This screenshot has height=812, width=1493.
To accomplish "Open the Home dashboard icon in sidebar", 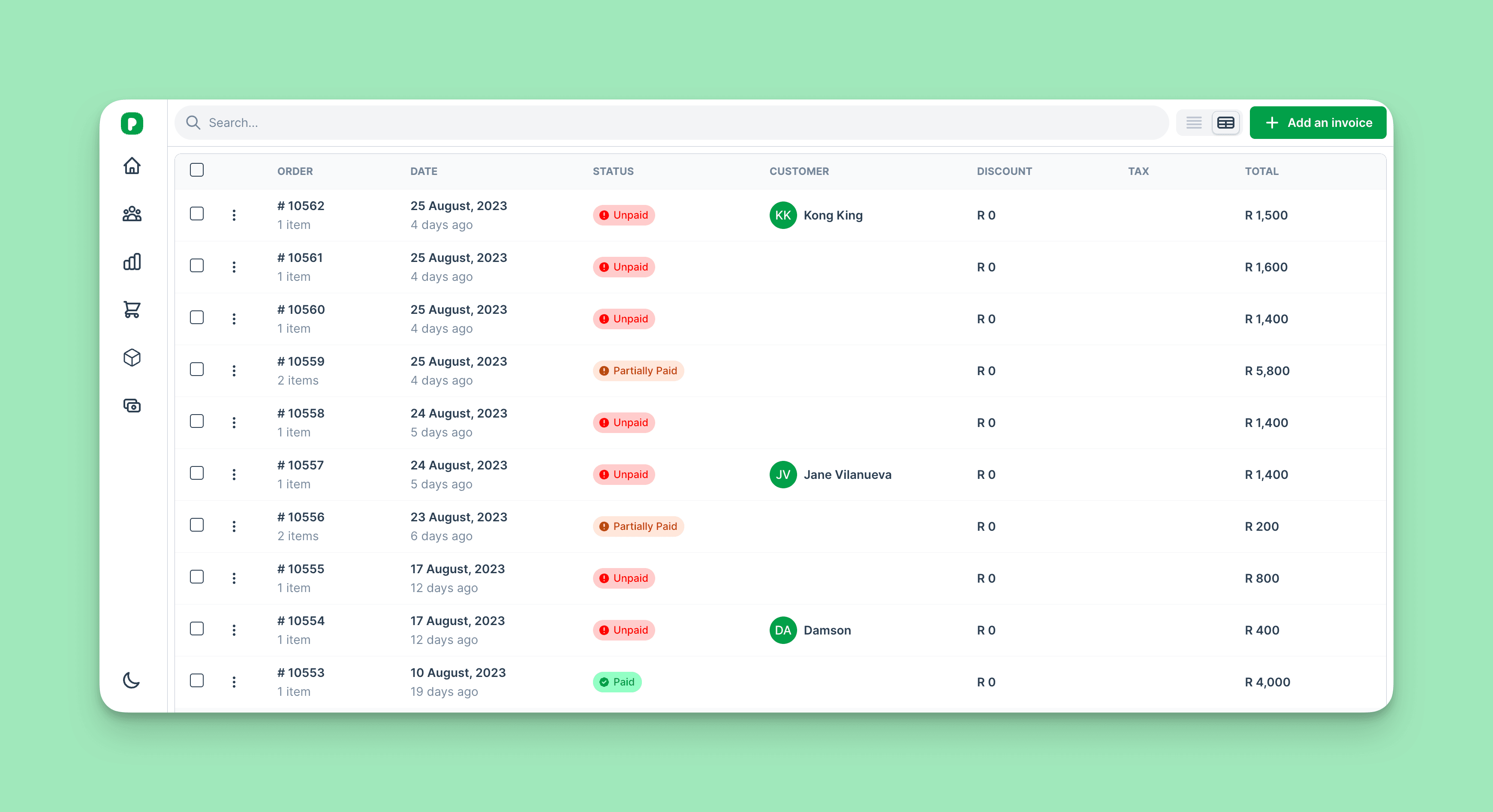I will click(132, 166).
